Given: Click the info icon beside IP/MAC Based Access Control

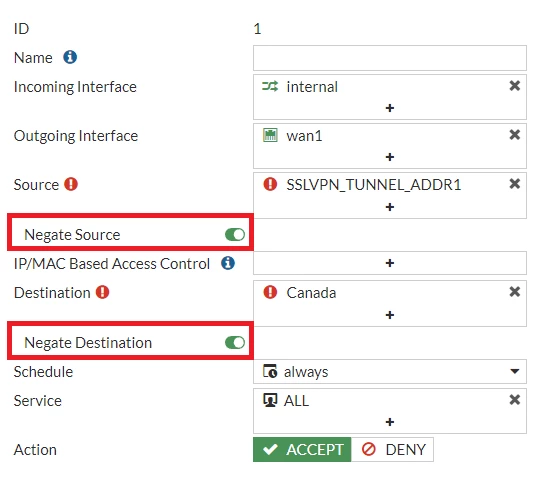Looking at the screenshot, I should [x=228, y=263].
